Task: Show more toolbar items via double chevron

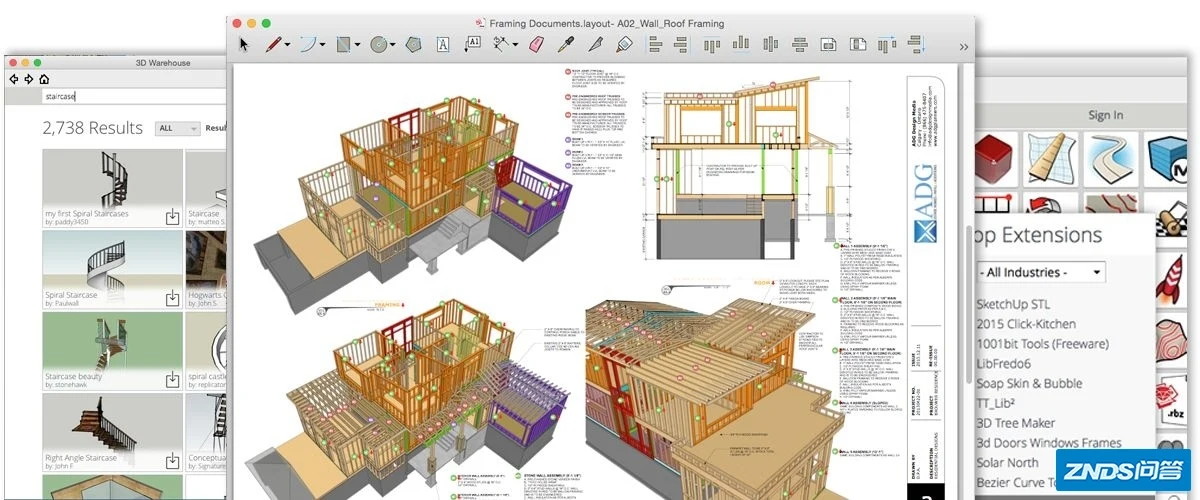Action: [x=964, y=46]
